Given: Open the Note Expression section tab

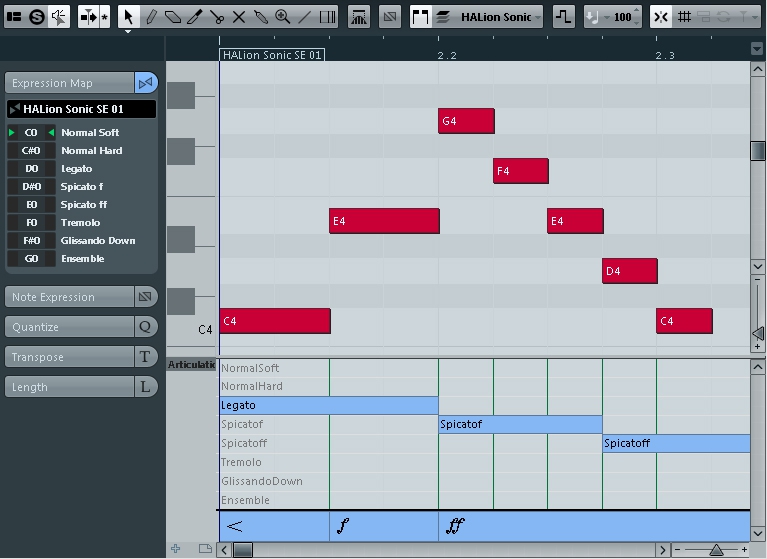Looking at the screenshot, I should (69, 297).
